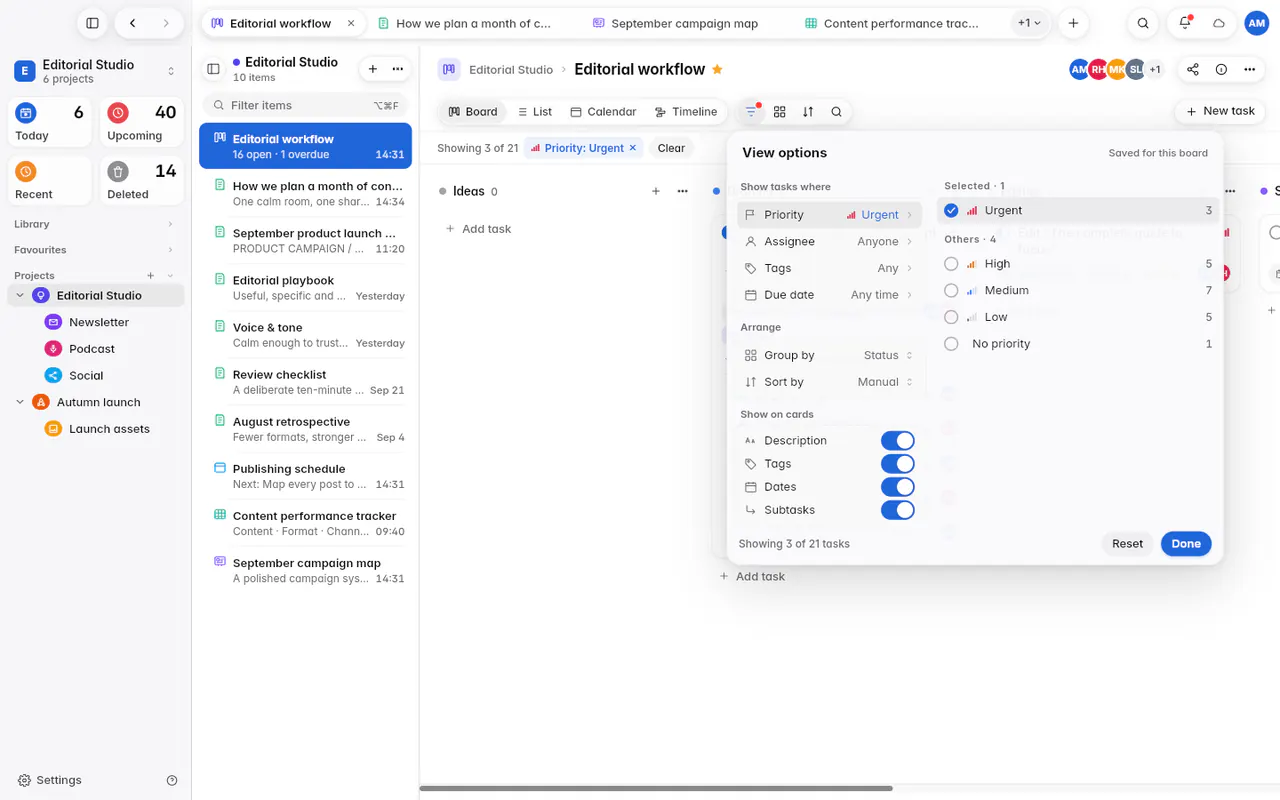Click the New task button
The image size is (1280, 800).
(x=1219, y=111)
